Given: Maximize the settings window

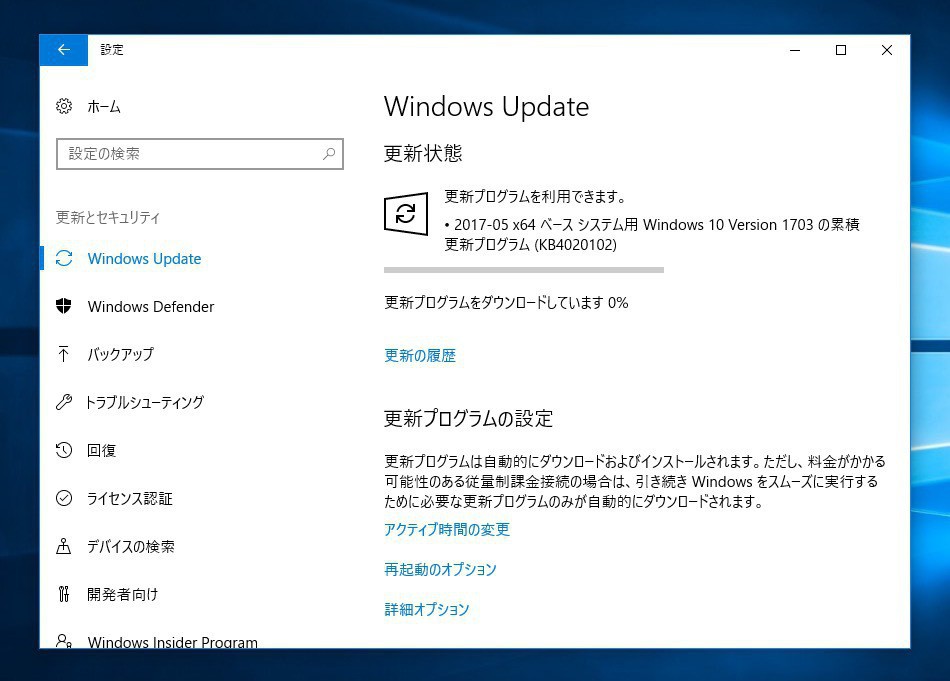Looking at the screenshot, I should coord(841,50).
